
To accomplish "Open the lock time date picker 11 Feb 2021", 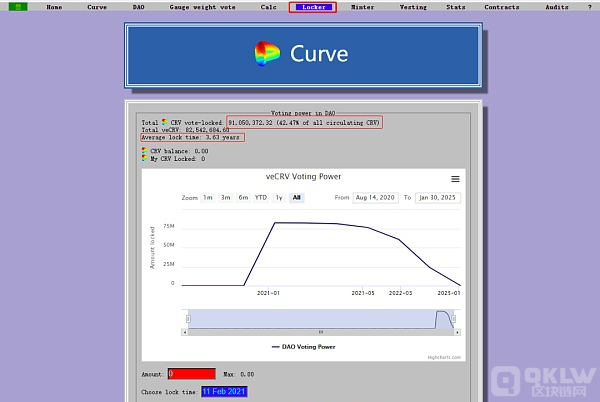I will pyautogui.click(x=224, y=391).
